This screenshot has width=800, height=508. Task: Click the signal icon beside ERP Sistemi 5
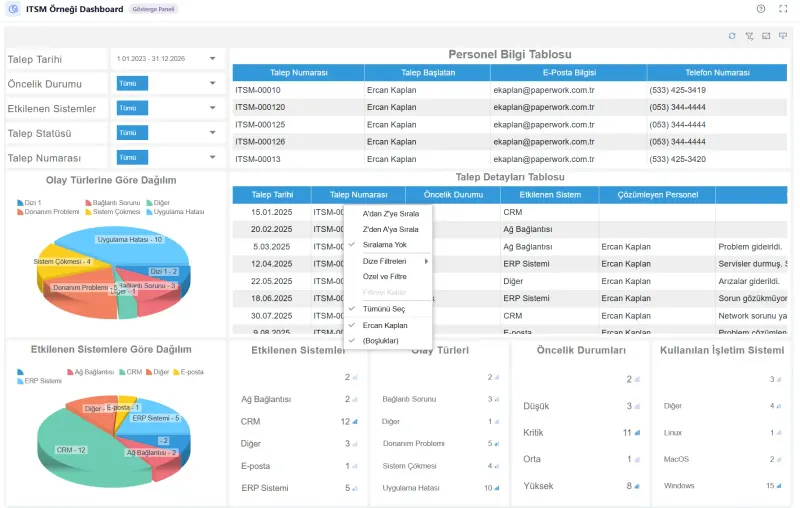[x=355, y=488]
